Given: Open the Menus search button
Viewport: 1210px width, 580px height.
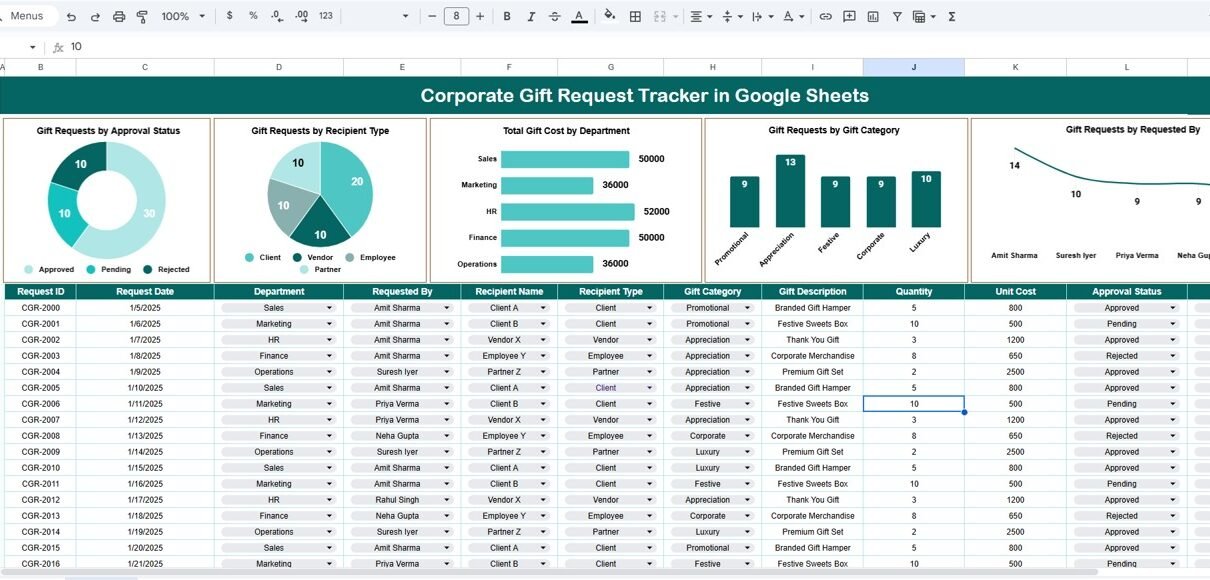Looking at the screenshot, I should [27, 17].
